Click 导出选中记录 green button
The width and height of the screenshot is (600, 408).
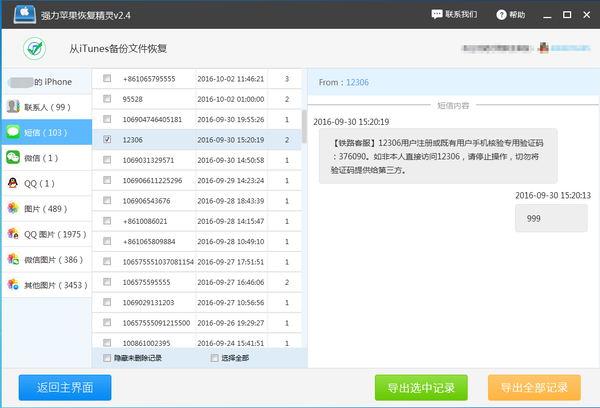tap(421, 387)
